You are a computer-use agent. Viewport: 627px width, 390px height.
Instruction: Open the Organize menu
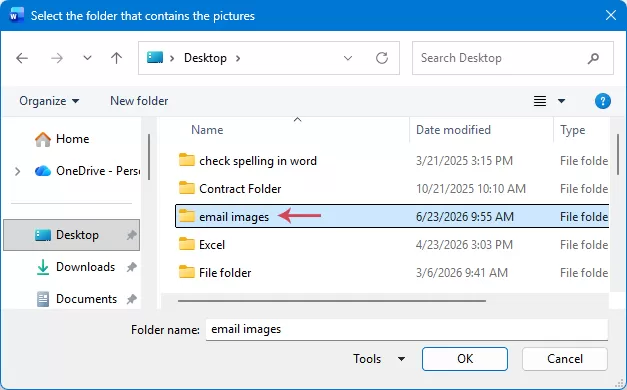[x=49, y=101]
